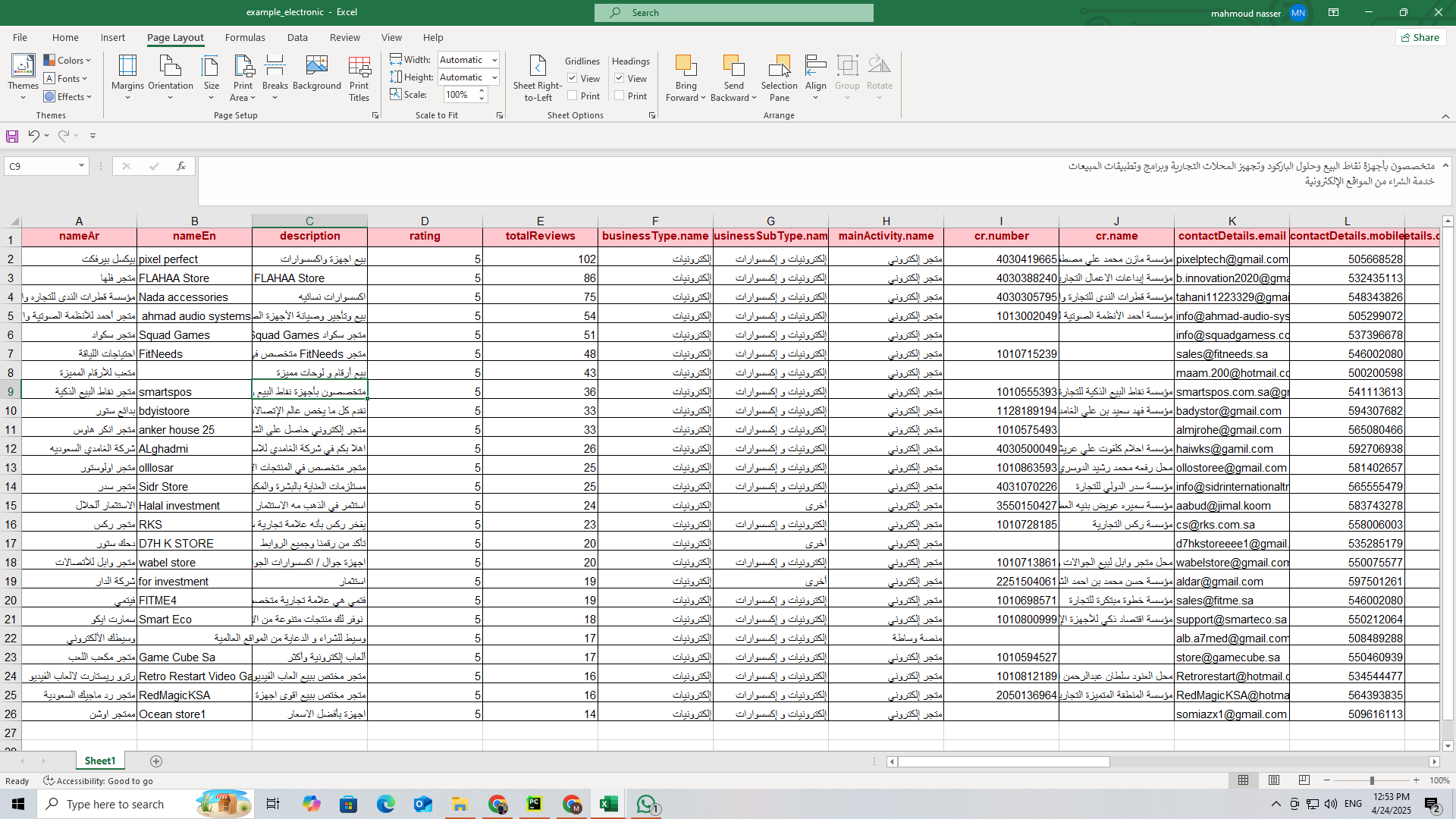Viewport: 1456px width, 819px height.
Task: Click the Save icon in the quick access toolbar
Action: [12, 136]
